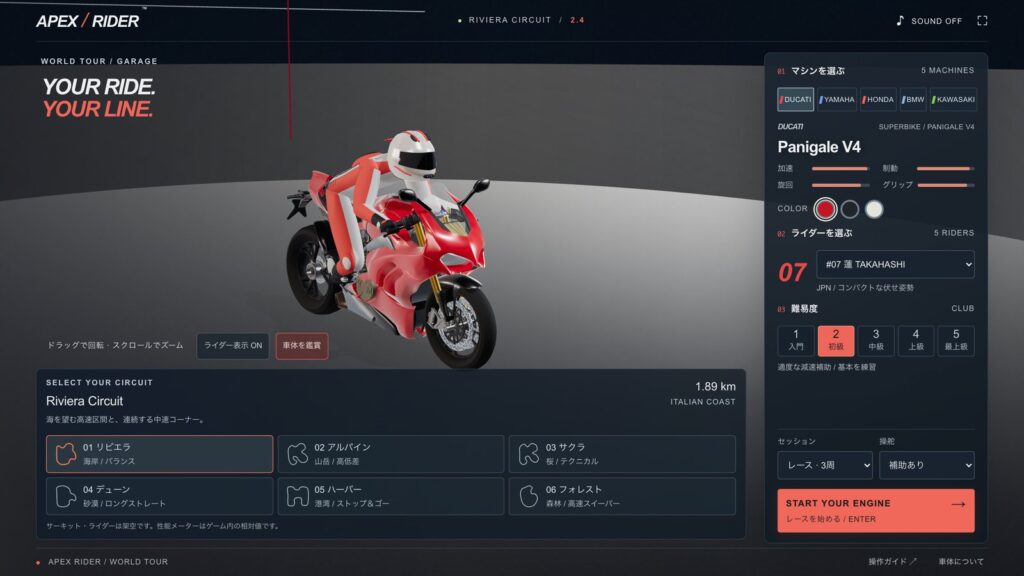
Task: Select difficulty 2 初級
Action: (x=836, y=340)
